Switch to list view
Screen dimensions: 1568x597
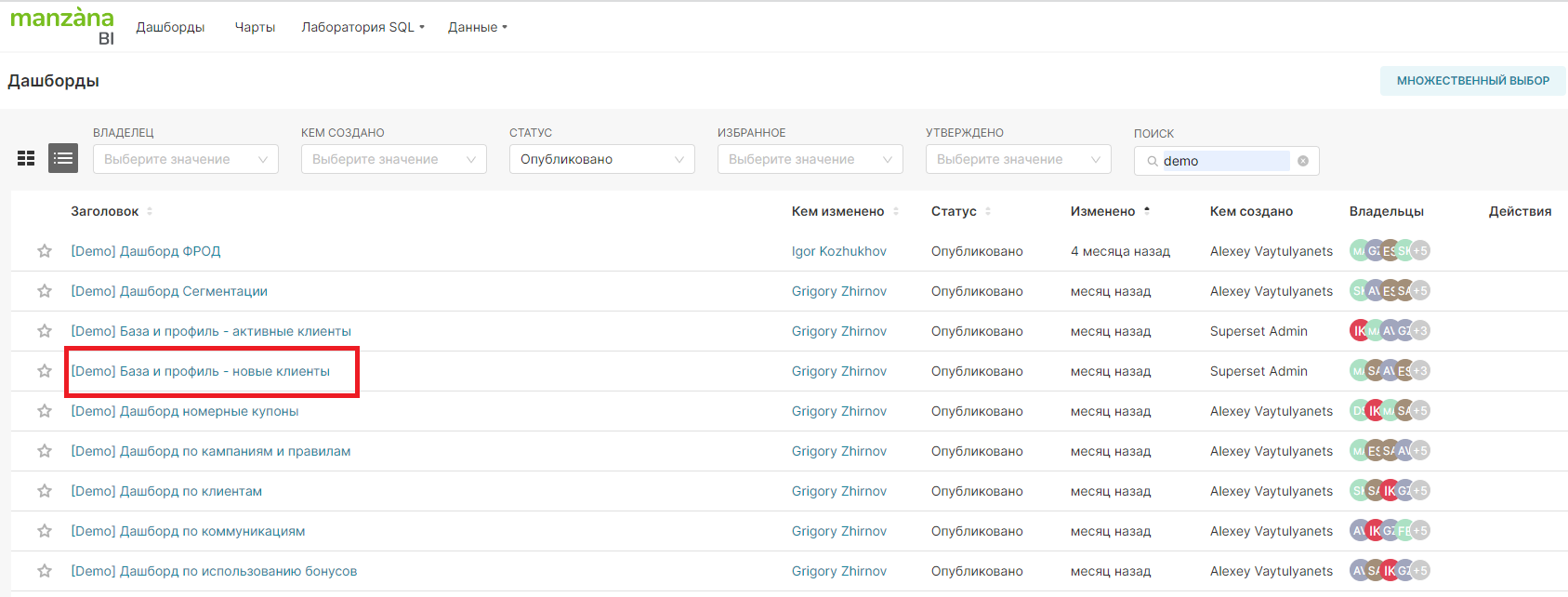(x=63, y=159)
